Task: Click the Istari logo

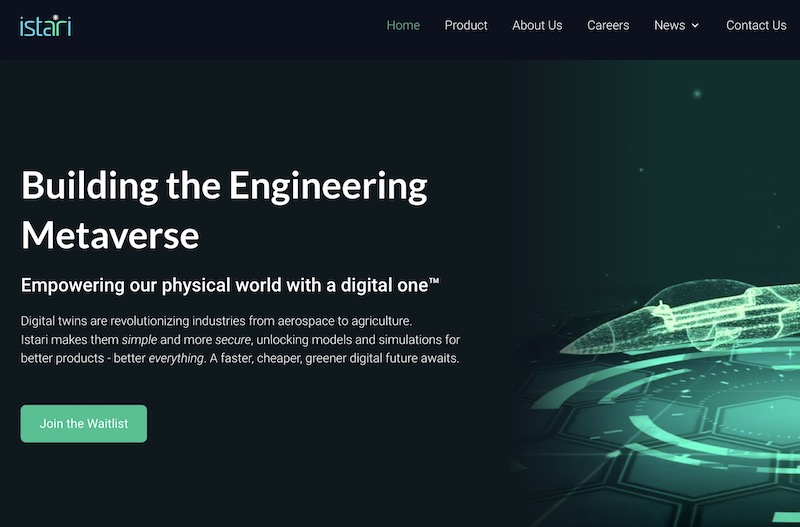Action: (x=45, y=26)
